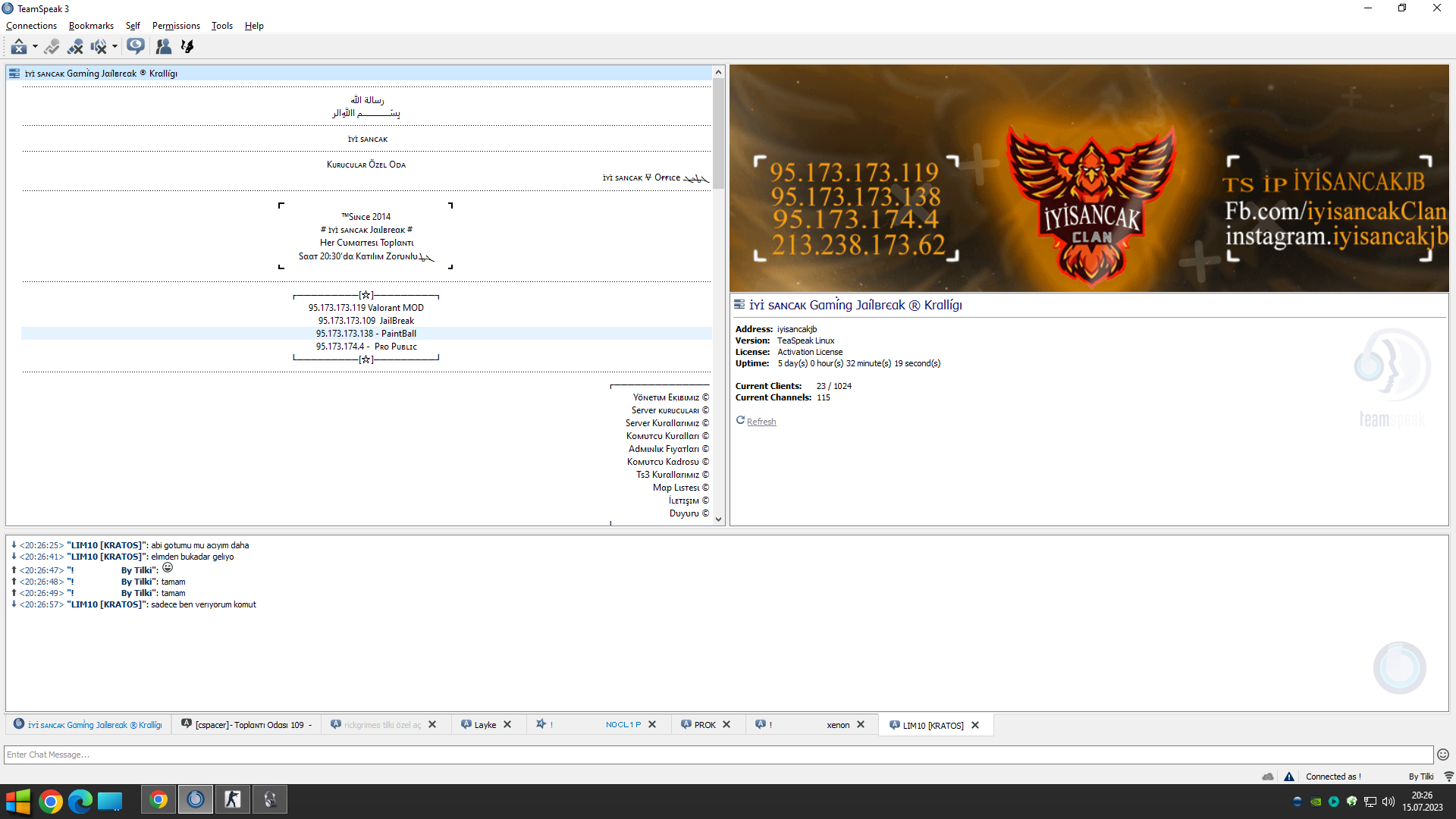Image resolution: width=1456 pixels, height=819 pixels.
Task: Select the Komutcu Kuralları channel
Action: (366, 436)
